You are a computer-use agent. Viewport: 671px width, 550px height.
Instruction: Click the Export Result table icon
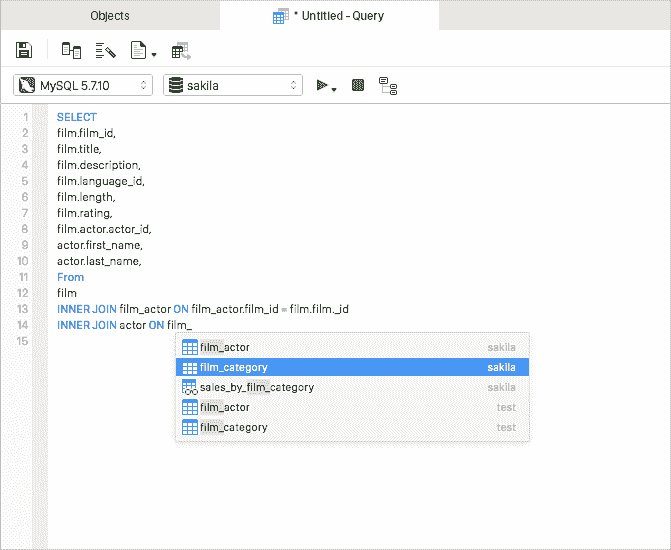[181, 51]
